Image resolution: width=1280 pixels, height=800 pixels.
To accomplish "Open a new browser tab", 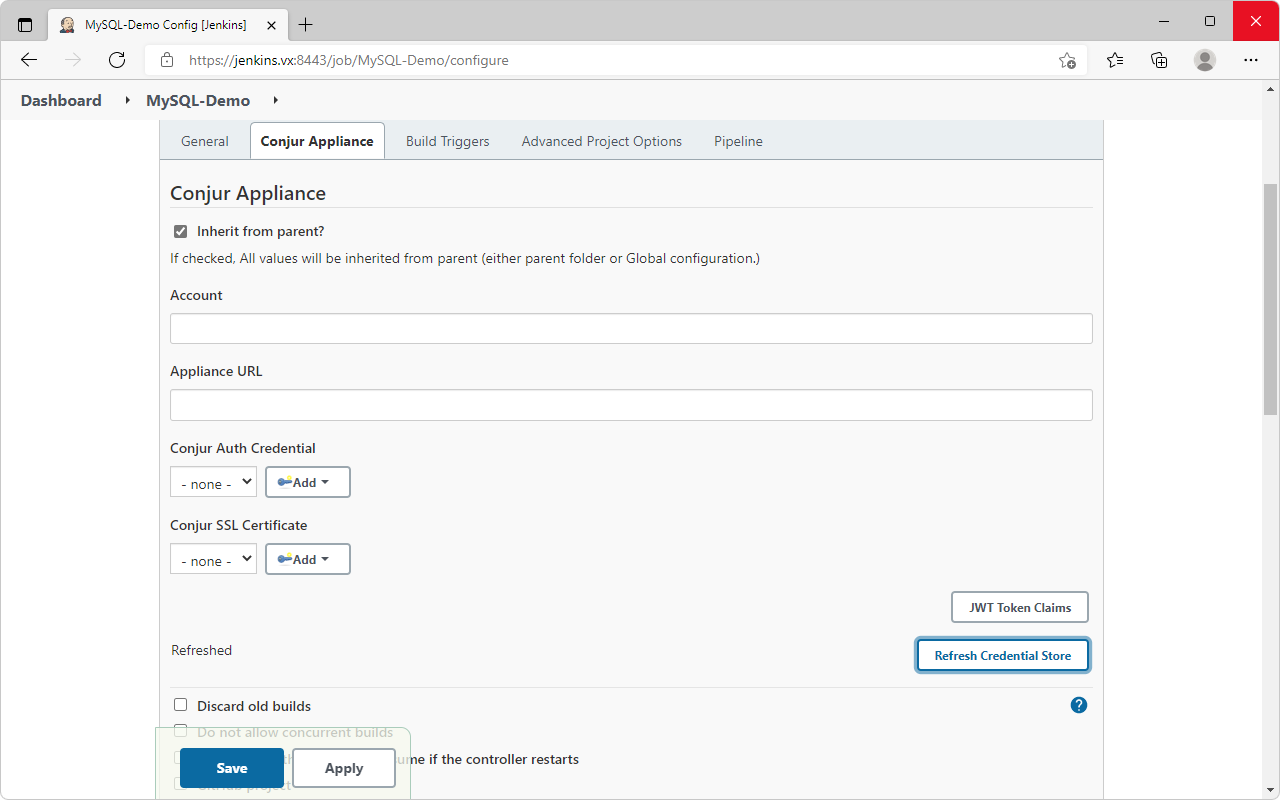I will [x=305, y=25].
